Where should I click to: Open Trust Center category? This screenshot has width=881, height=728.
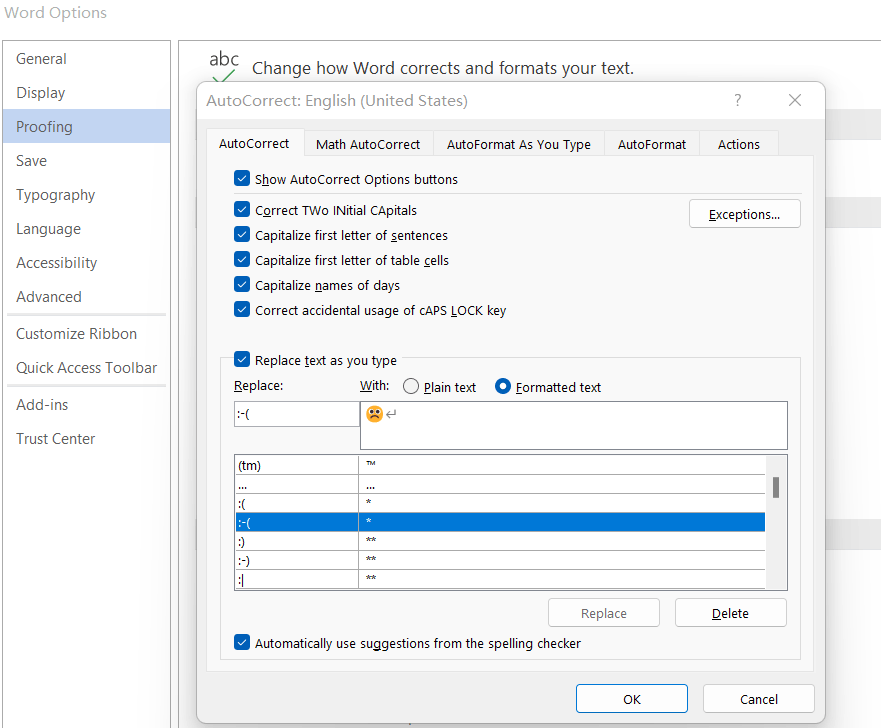(x=87, y=439)
